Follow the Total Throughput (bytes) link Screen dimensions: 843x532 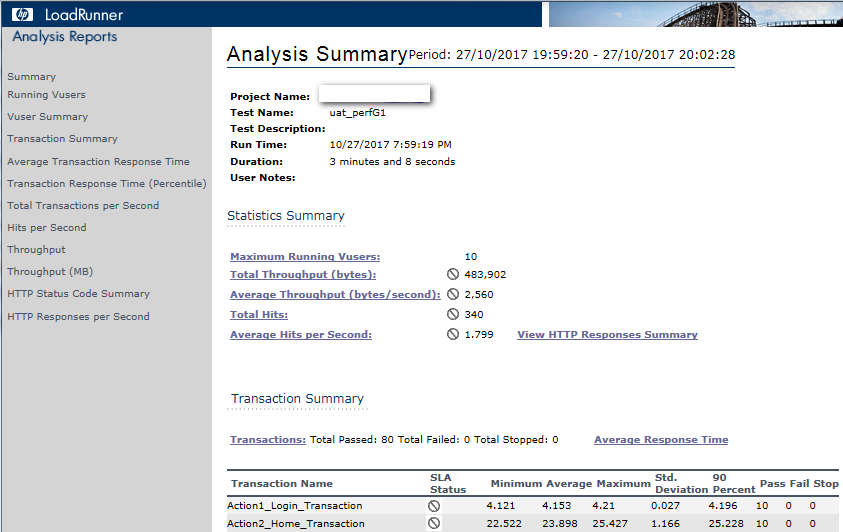(303, 274)
